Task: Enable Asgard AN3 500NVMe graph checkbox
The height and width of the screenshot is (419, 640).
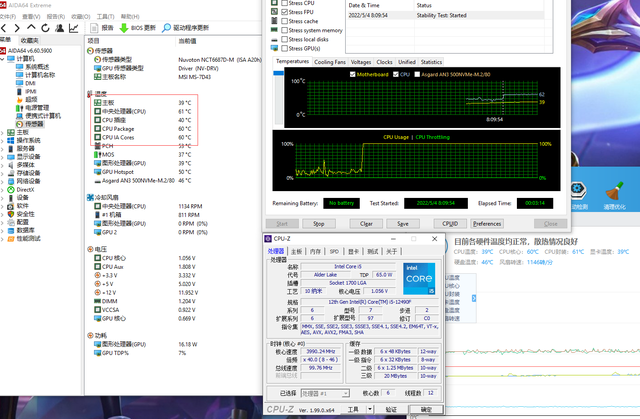Action: point(417,74)
